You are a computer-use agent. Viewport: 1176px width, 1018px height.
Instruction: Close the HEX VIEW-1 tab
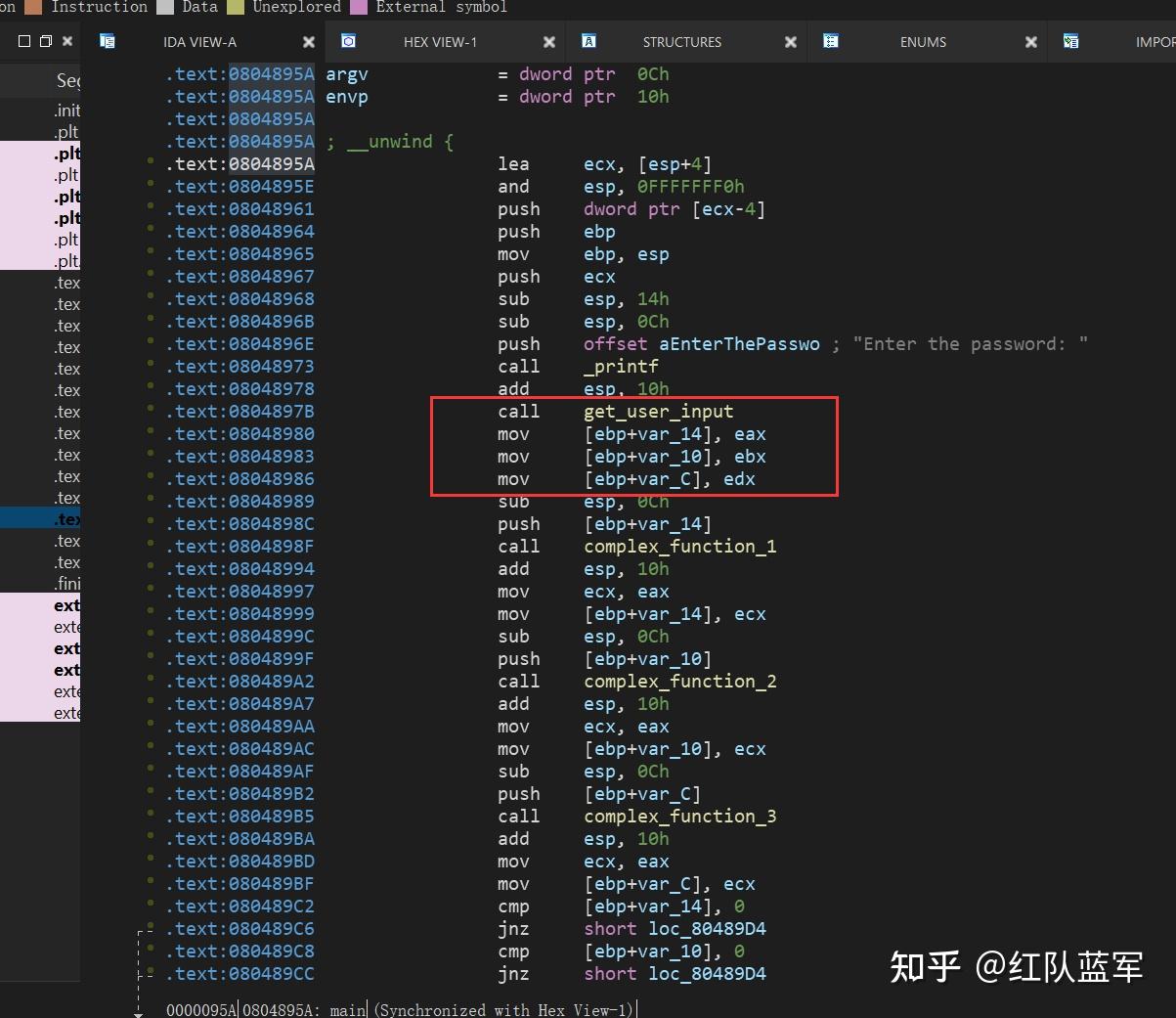[549, 42]
